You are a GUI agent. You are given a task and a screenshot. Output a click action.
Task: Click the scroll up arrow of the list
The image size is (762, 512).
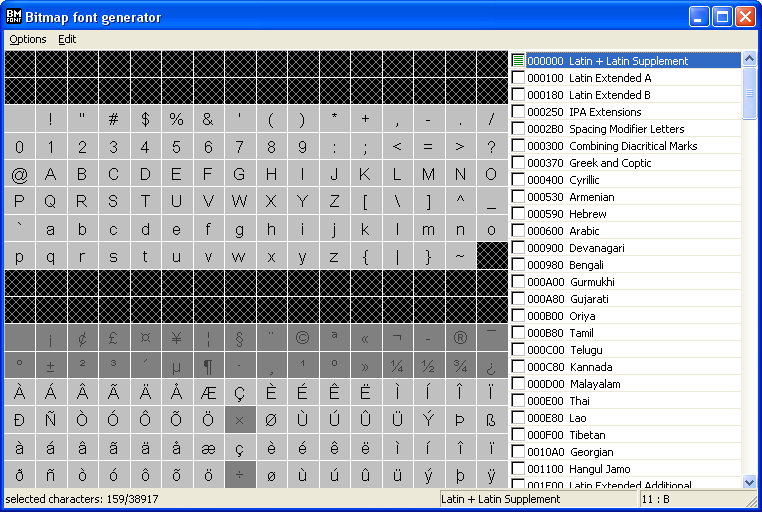(x=749, y=59)
